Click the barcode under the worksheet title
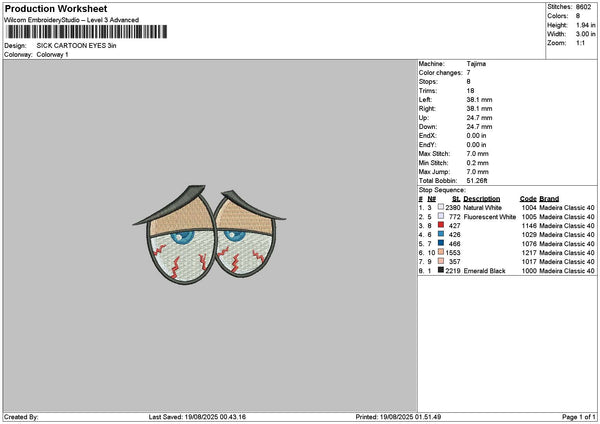600x424 pixels. click(86, 32)
